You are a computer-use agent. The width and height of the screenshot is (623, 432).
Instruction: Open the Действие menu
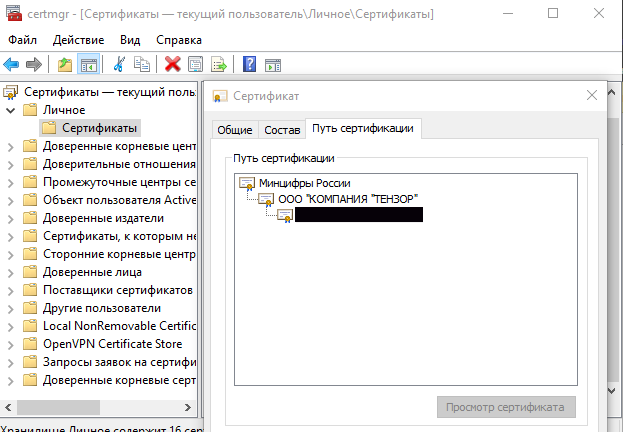click(78, 40)
